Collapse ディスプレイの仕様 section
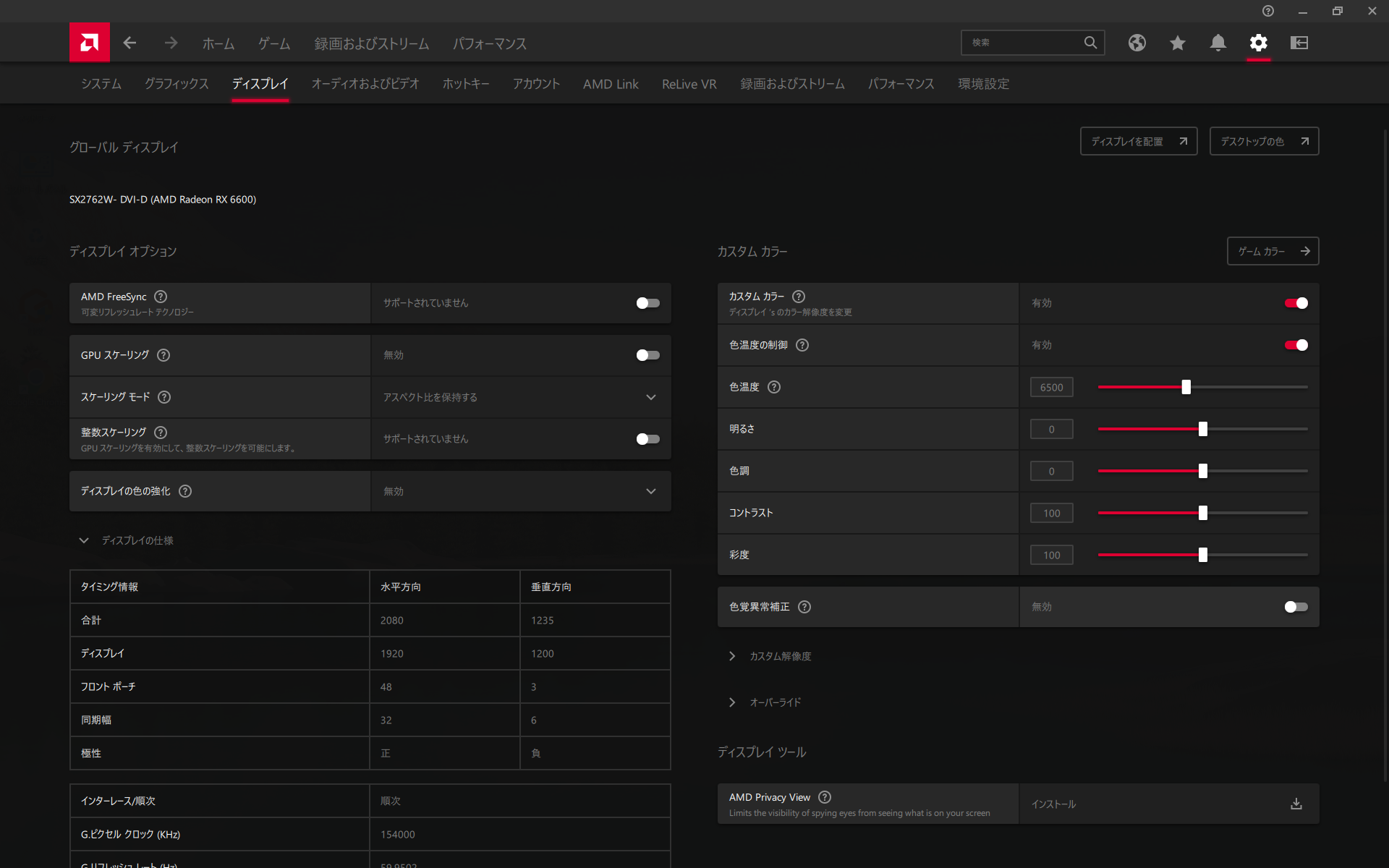The image size is (1389, 868). click(84, 540)
